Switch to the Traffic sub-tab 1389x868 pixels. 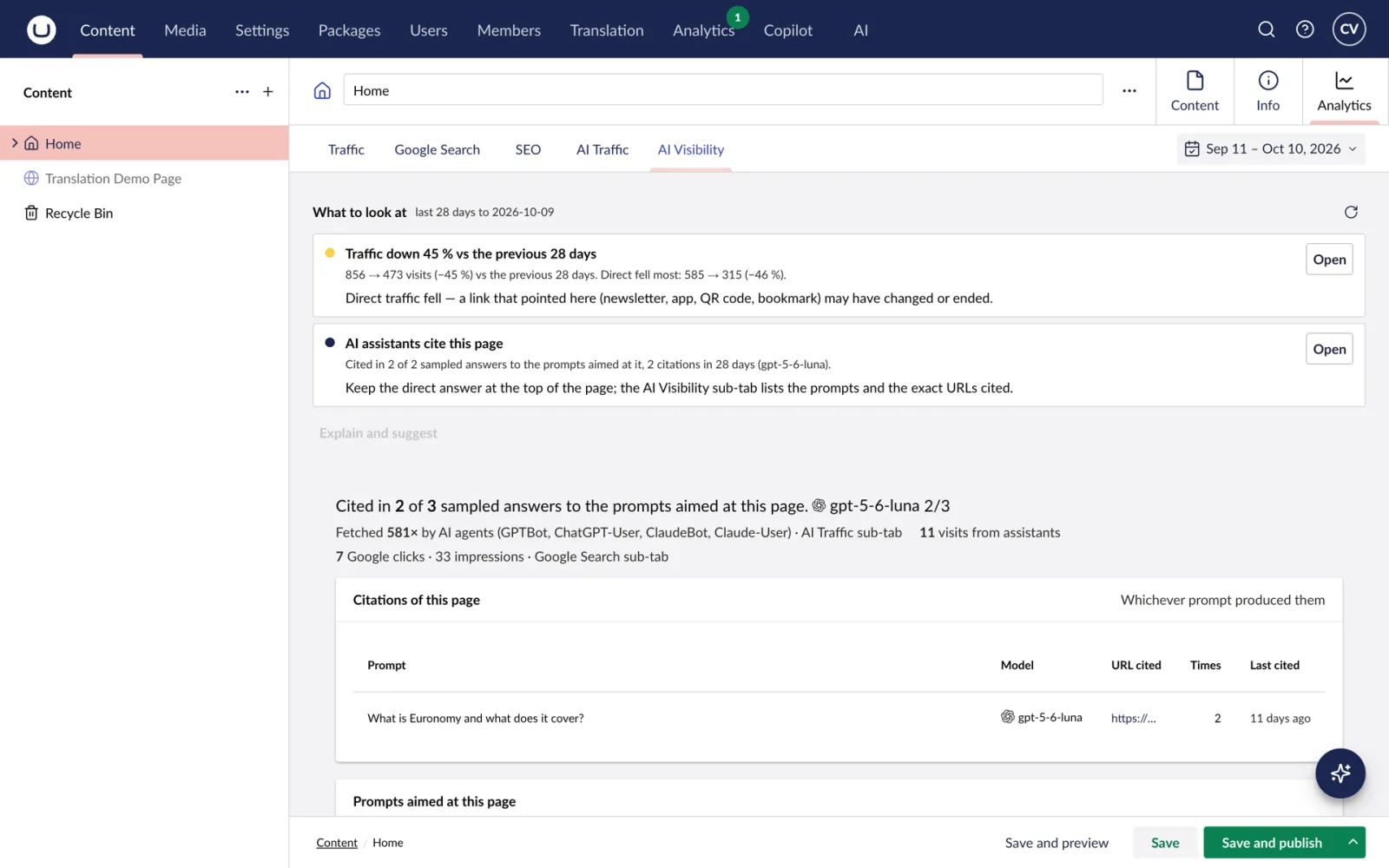pos(346,149)
